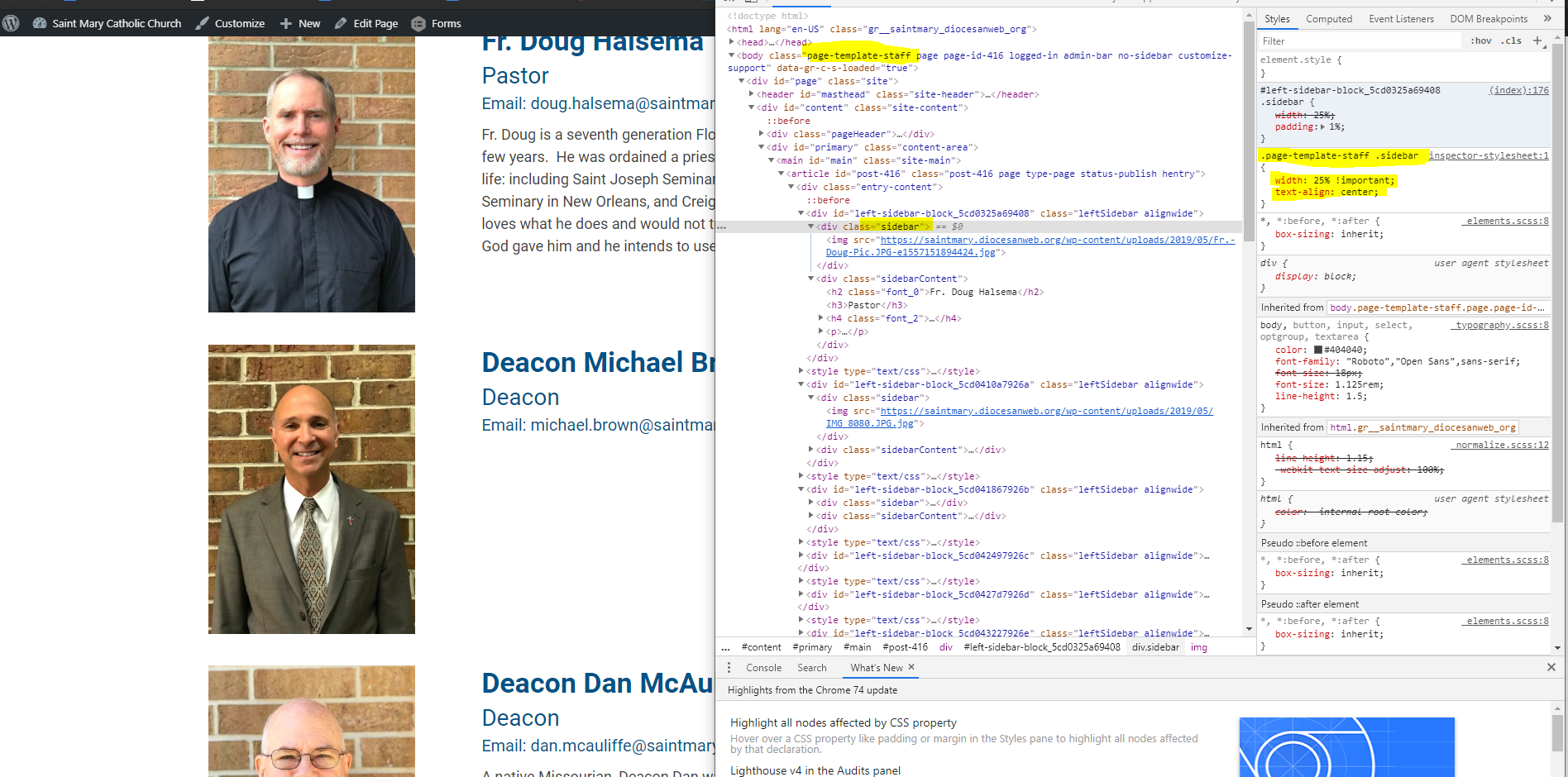Close the DevTools bottom drawer
The image size is (1568, 777).
1551,667
